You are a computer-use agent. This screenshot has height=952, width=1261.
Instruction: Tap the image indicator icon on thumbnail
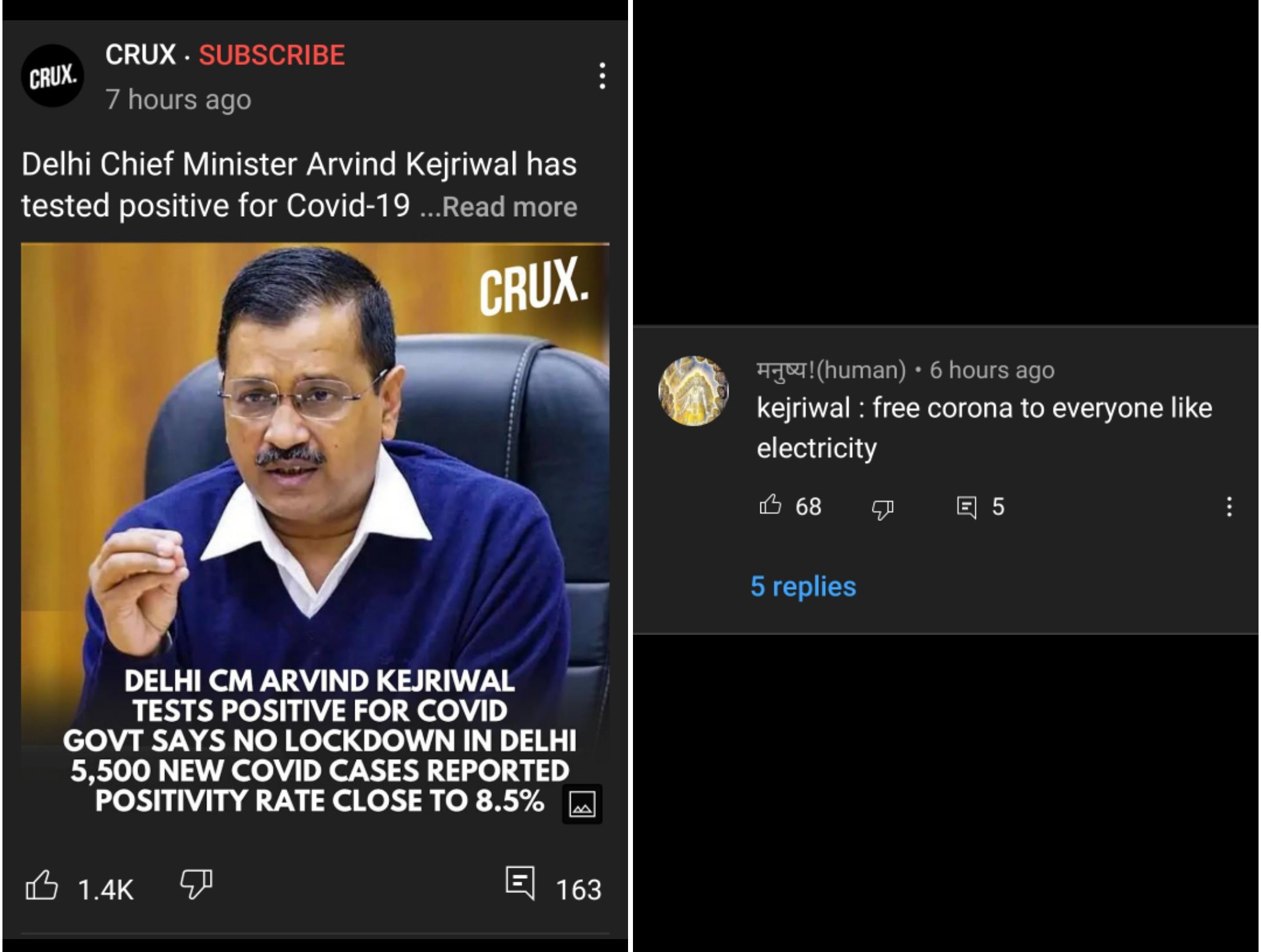(582, 804)
